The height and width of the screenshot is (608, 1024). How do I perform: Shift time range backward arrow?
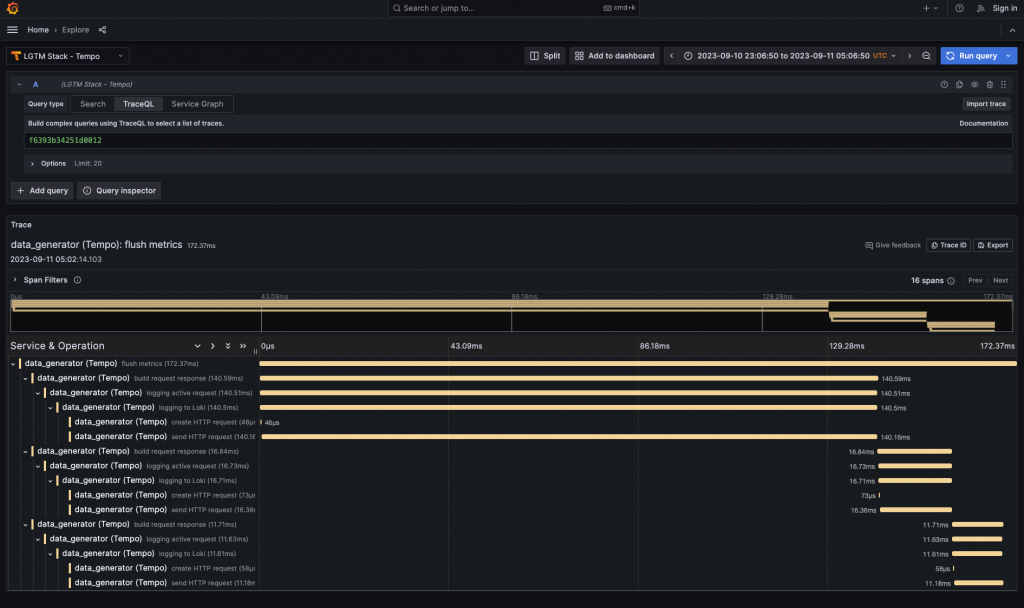[x=671, y=56]
